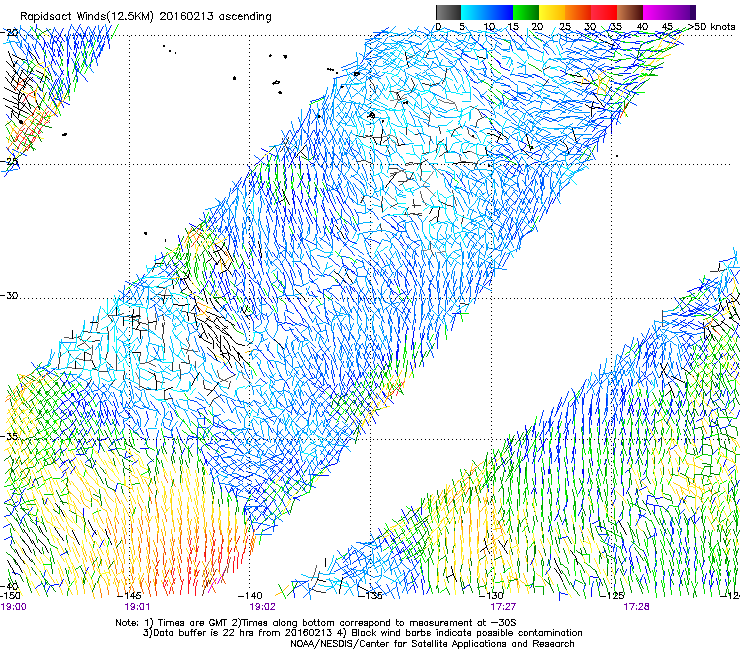Click the "-25" latitude label
The image size is (740, 650).
9,161
